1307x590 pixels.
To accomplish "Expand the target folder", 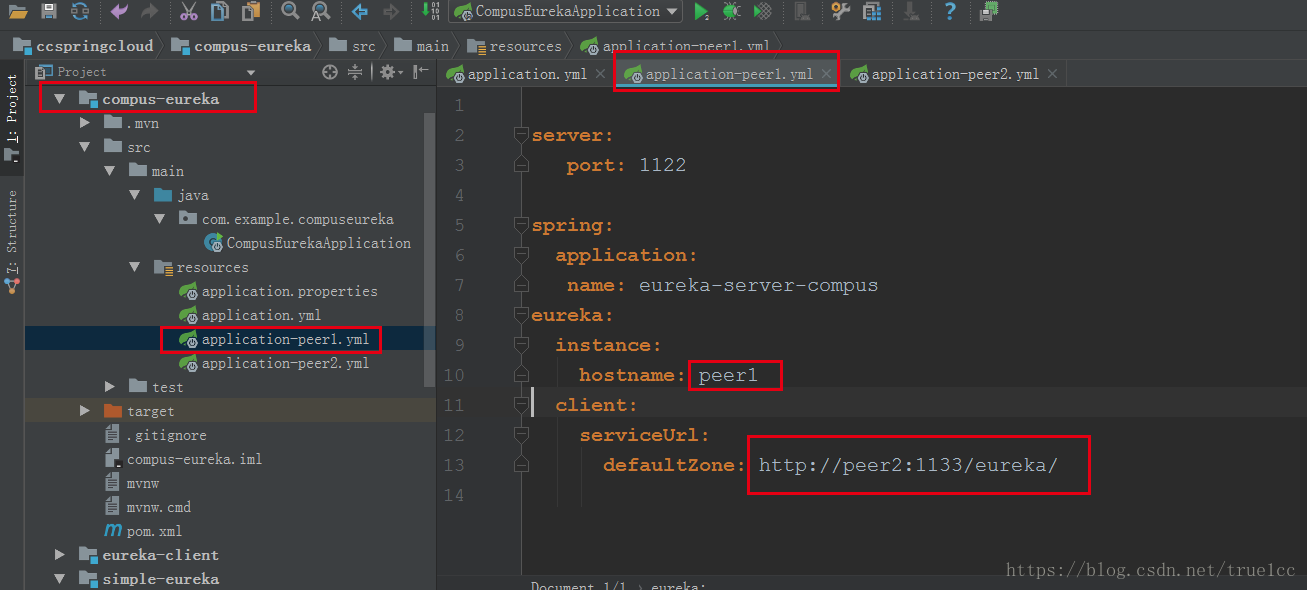I will point(85,411).
